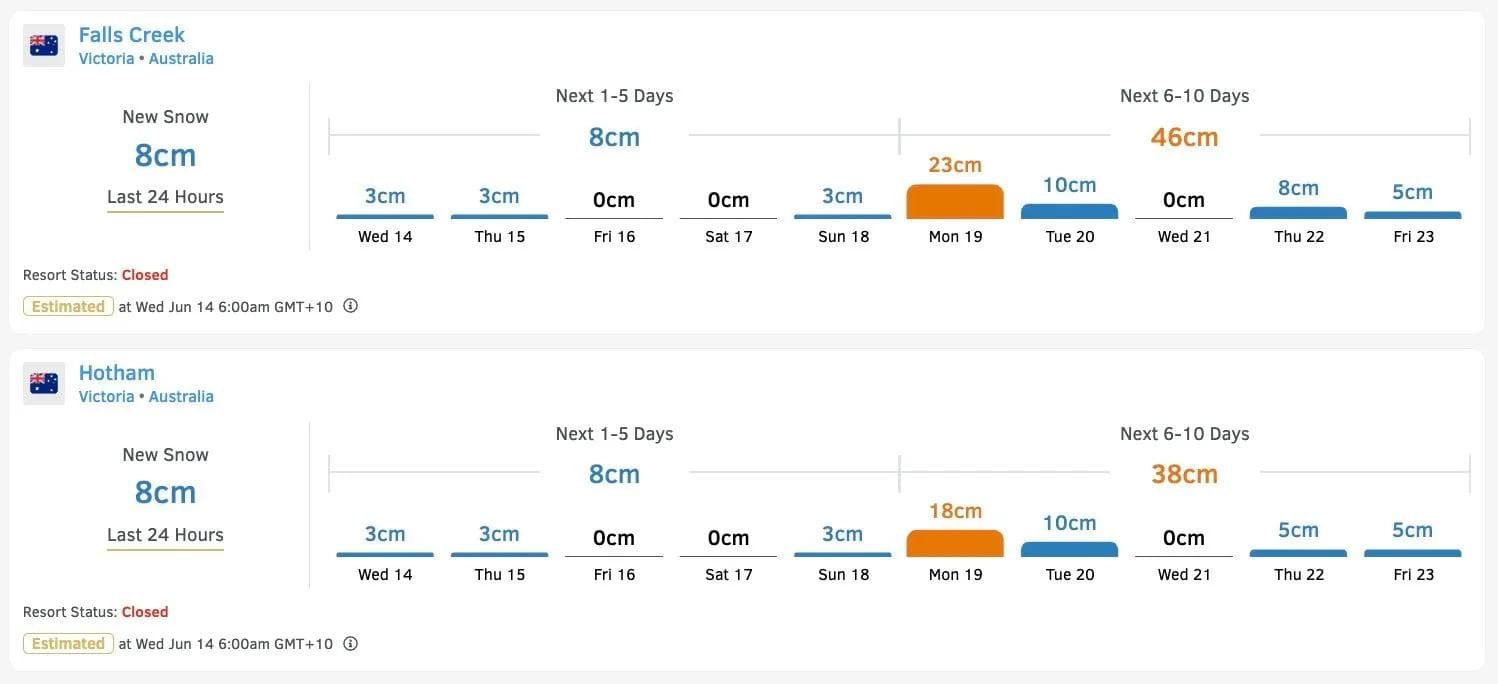Click Falls Creek orange 23cm Monday bar
1498x684 pixels.
point(955,201)
